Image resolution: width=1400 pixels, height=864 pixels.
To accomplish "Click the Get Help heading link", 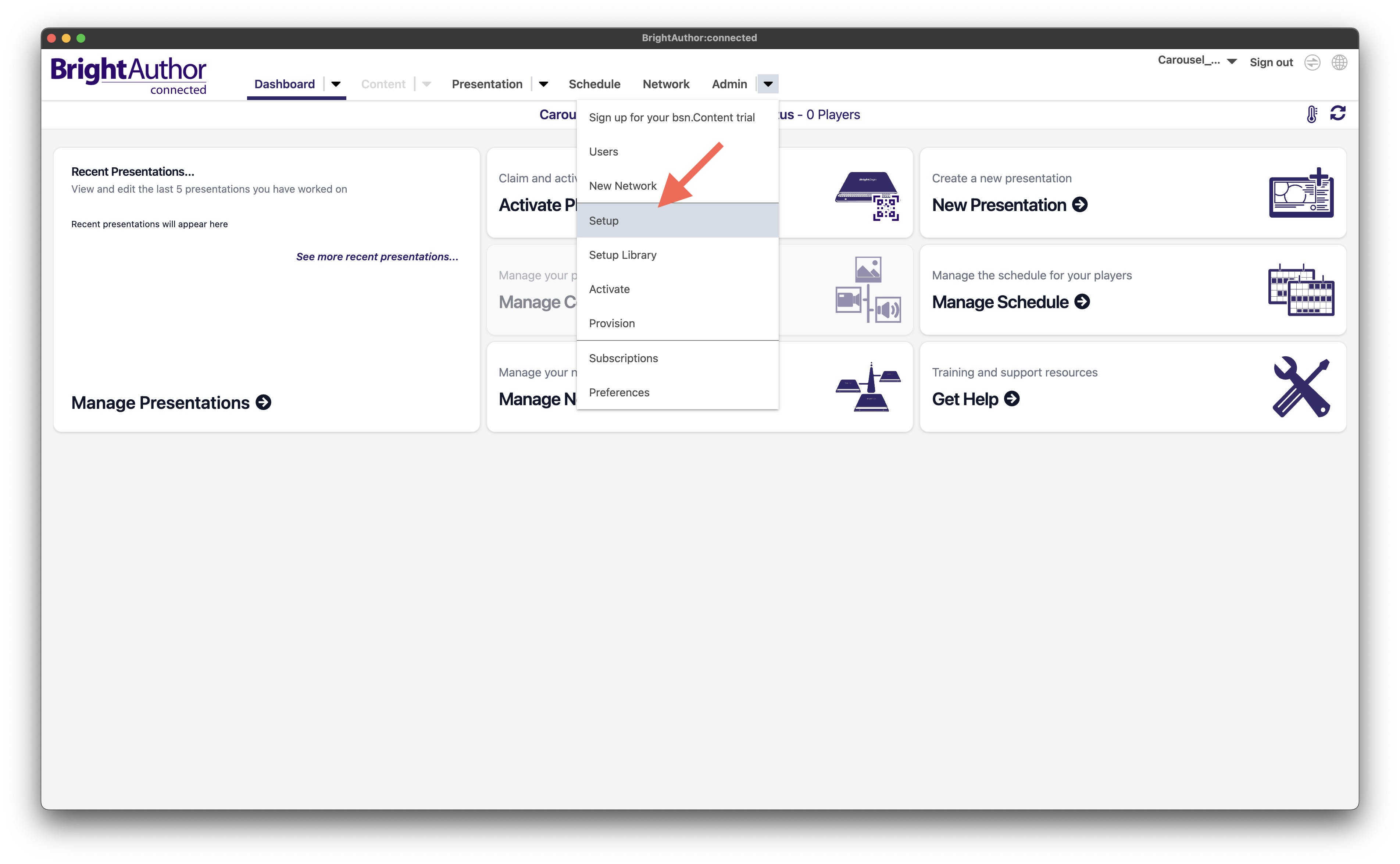I will click(x=965, y=399).
